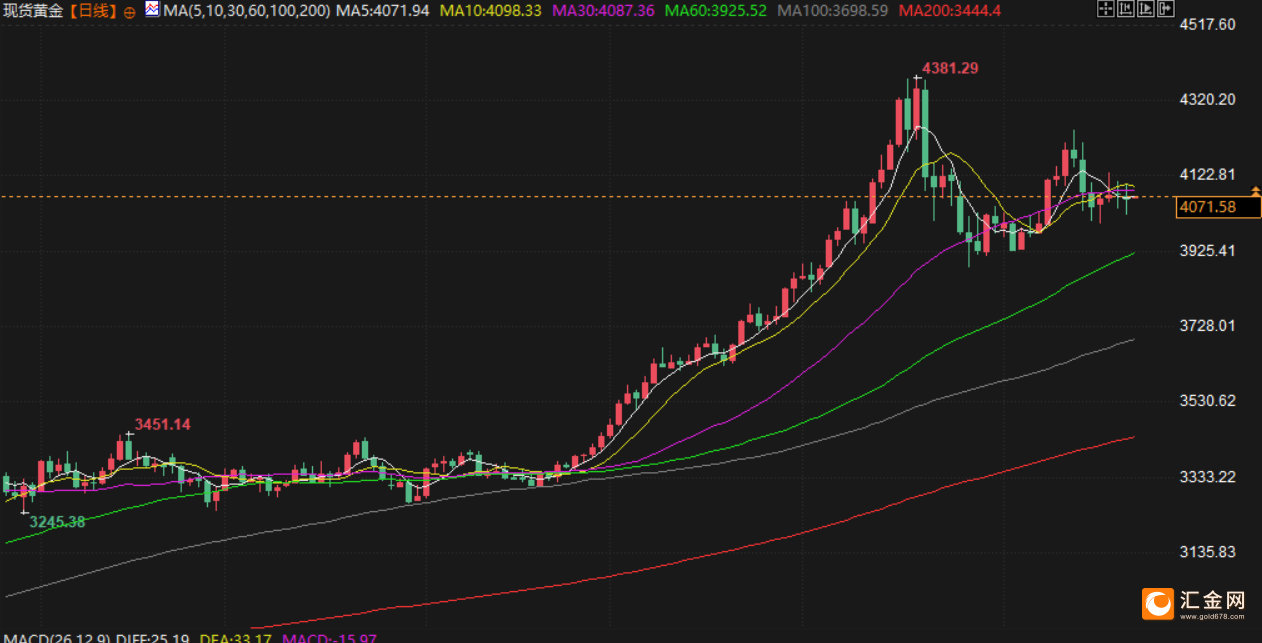Click the 4320.20 price axis label
The width and height of the screenshot is (1262, 643).
click(x=1208, y=99)
